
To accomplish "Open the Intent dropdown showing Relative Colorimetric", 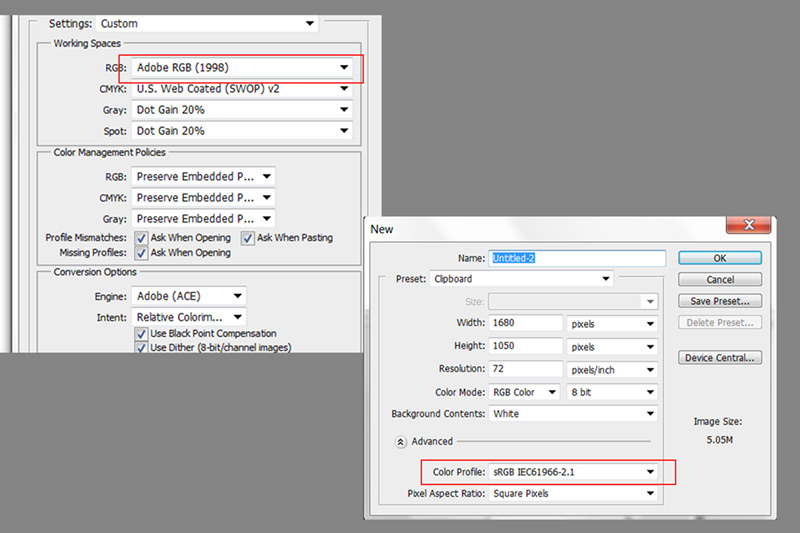I will pyautogui.click(x=189, y=317).
